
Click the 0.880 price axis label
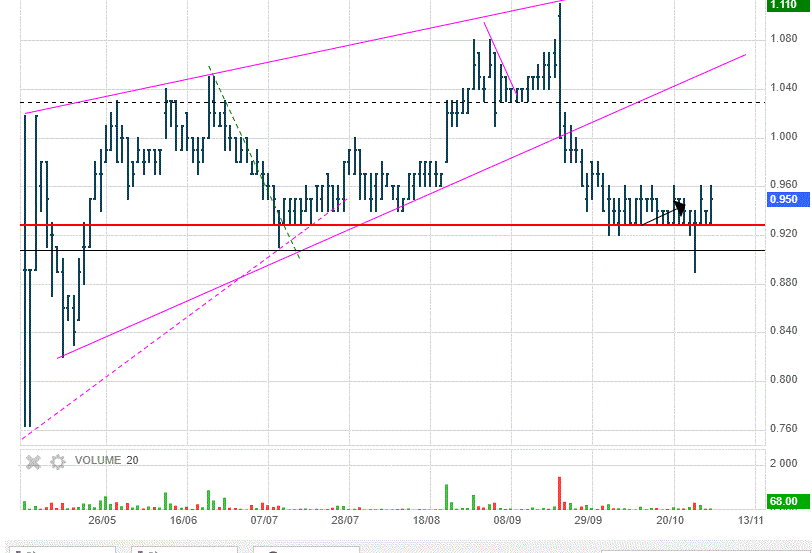(x=784, y=282)
